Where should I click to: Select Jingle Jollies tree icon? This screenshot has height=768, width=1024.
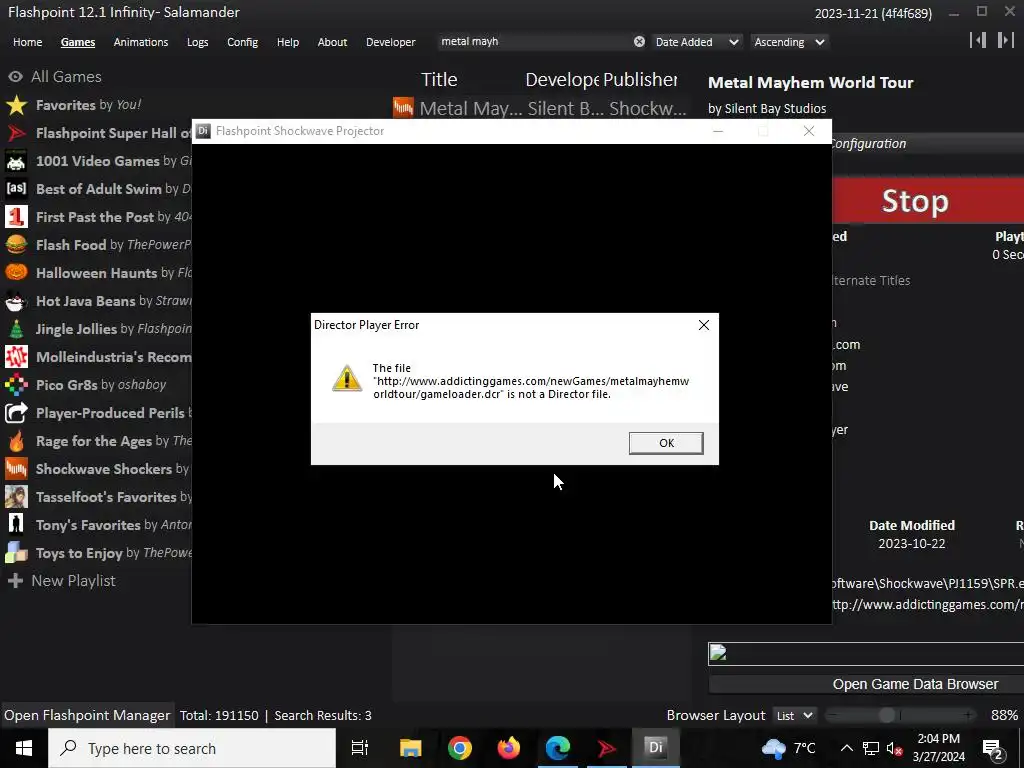click(16, 329)
